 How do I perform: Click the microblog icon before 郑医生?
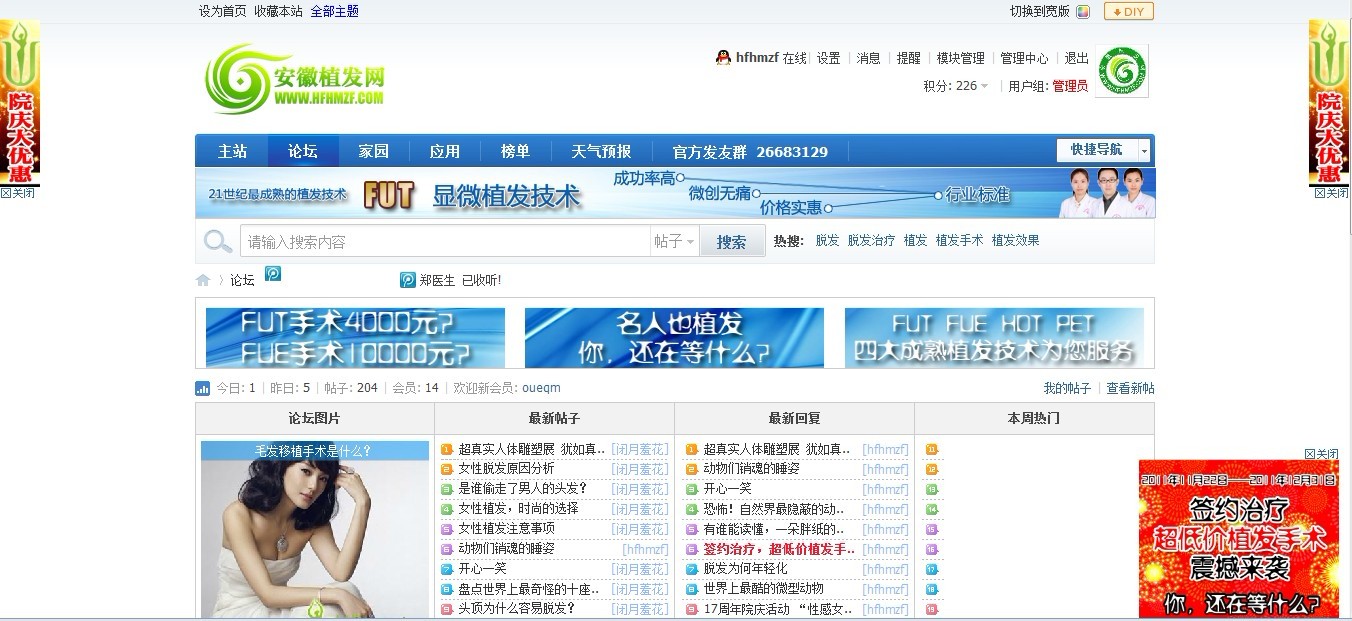pos(407,280)
